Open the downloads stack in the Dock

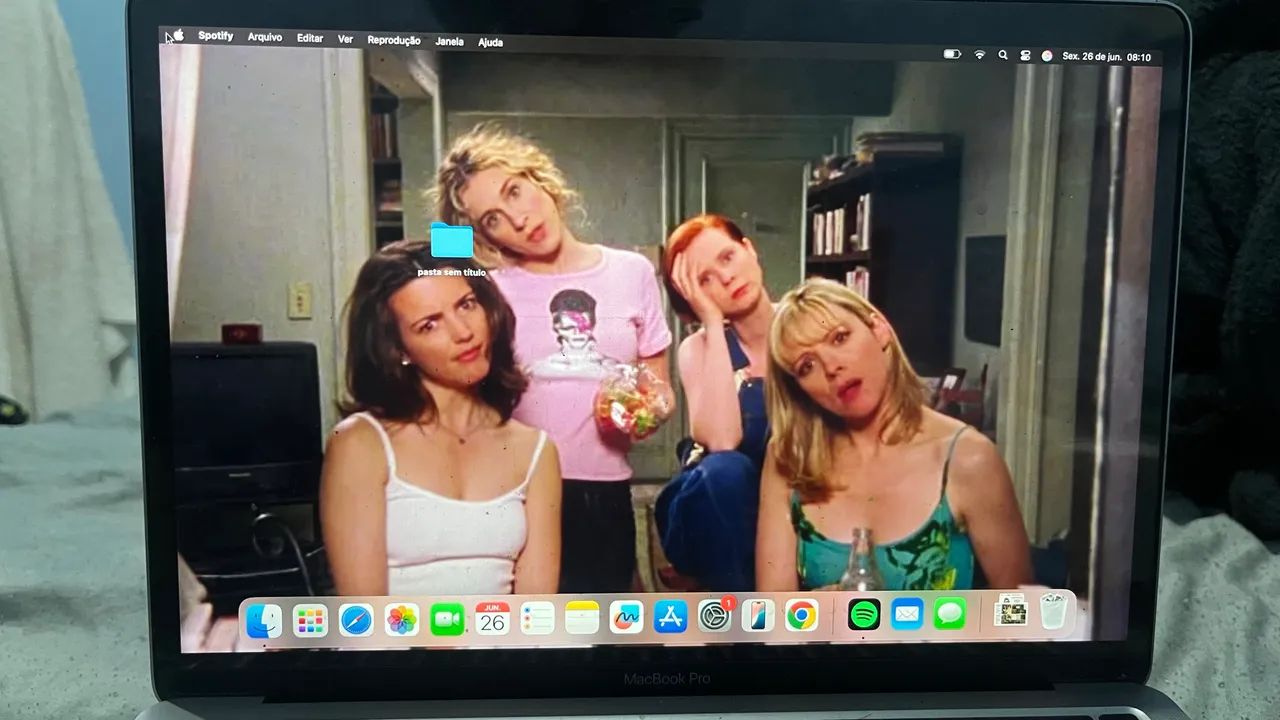point(1011,611)
